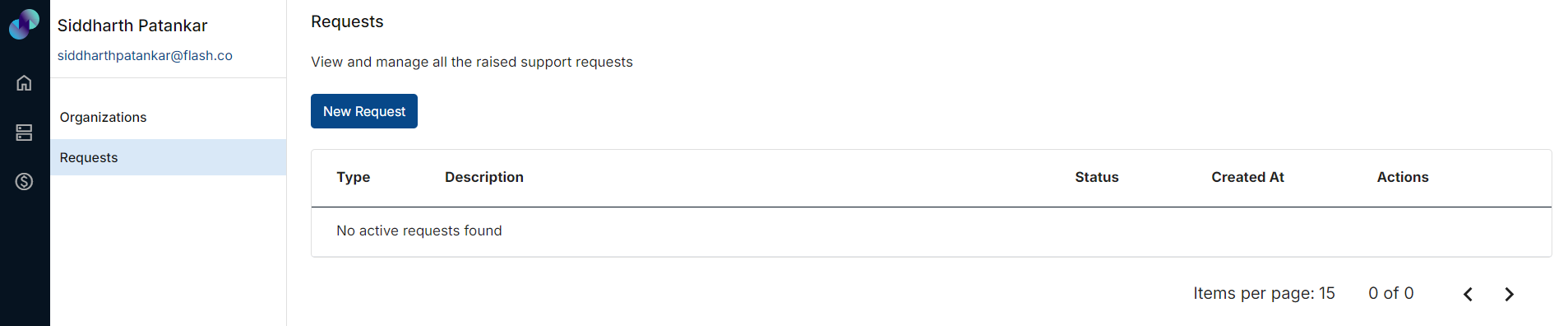The height and width of the screenshot is (326, 1568).
Task: Go to next page arrow
Action: point(1509,294)
